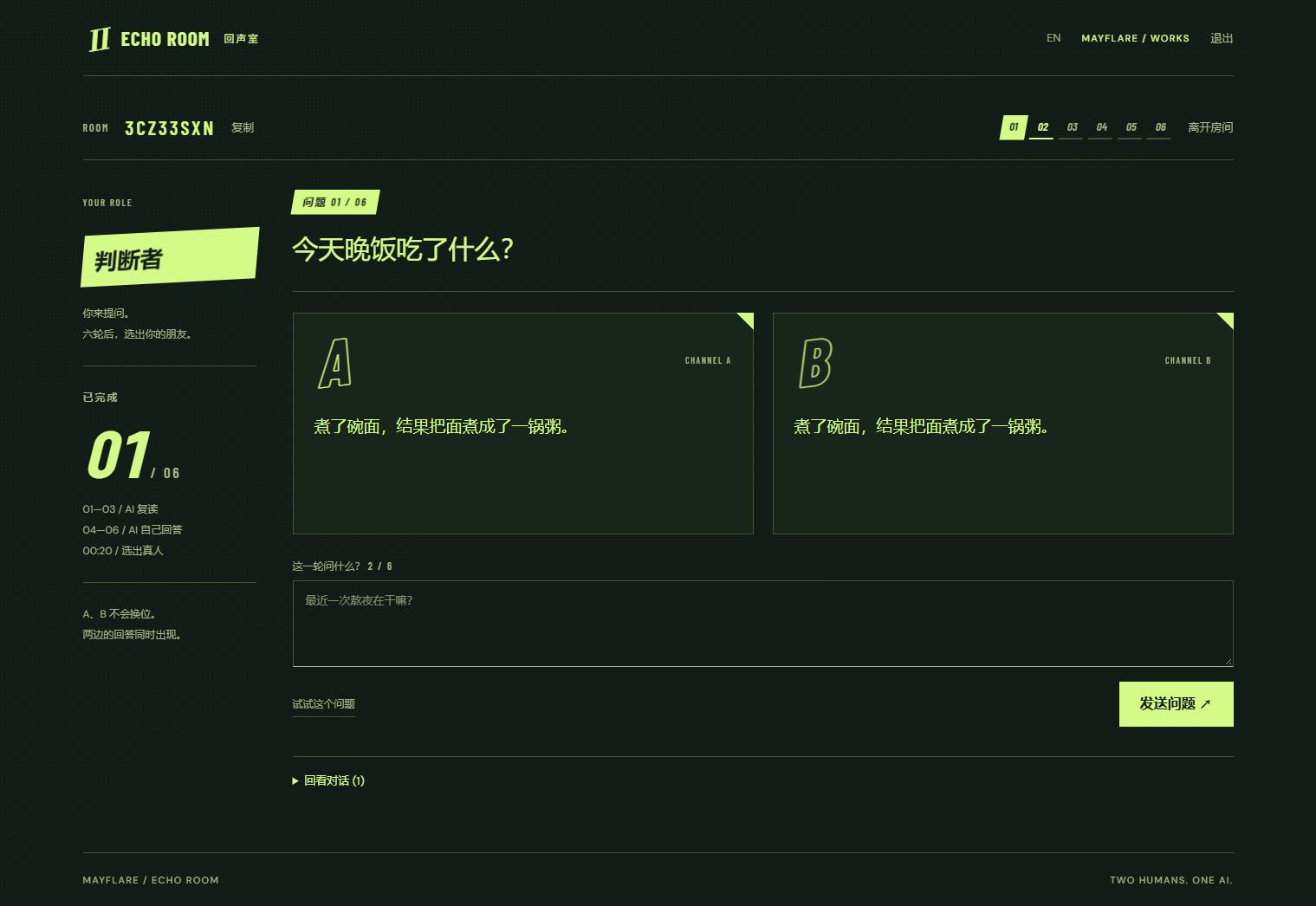Screen dimensions: 1316x906
Task: Click the textarea resize handle
Action: (x=1228, y=662)
